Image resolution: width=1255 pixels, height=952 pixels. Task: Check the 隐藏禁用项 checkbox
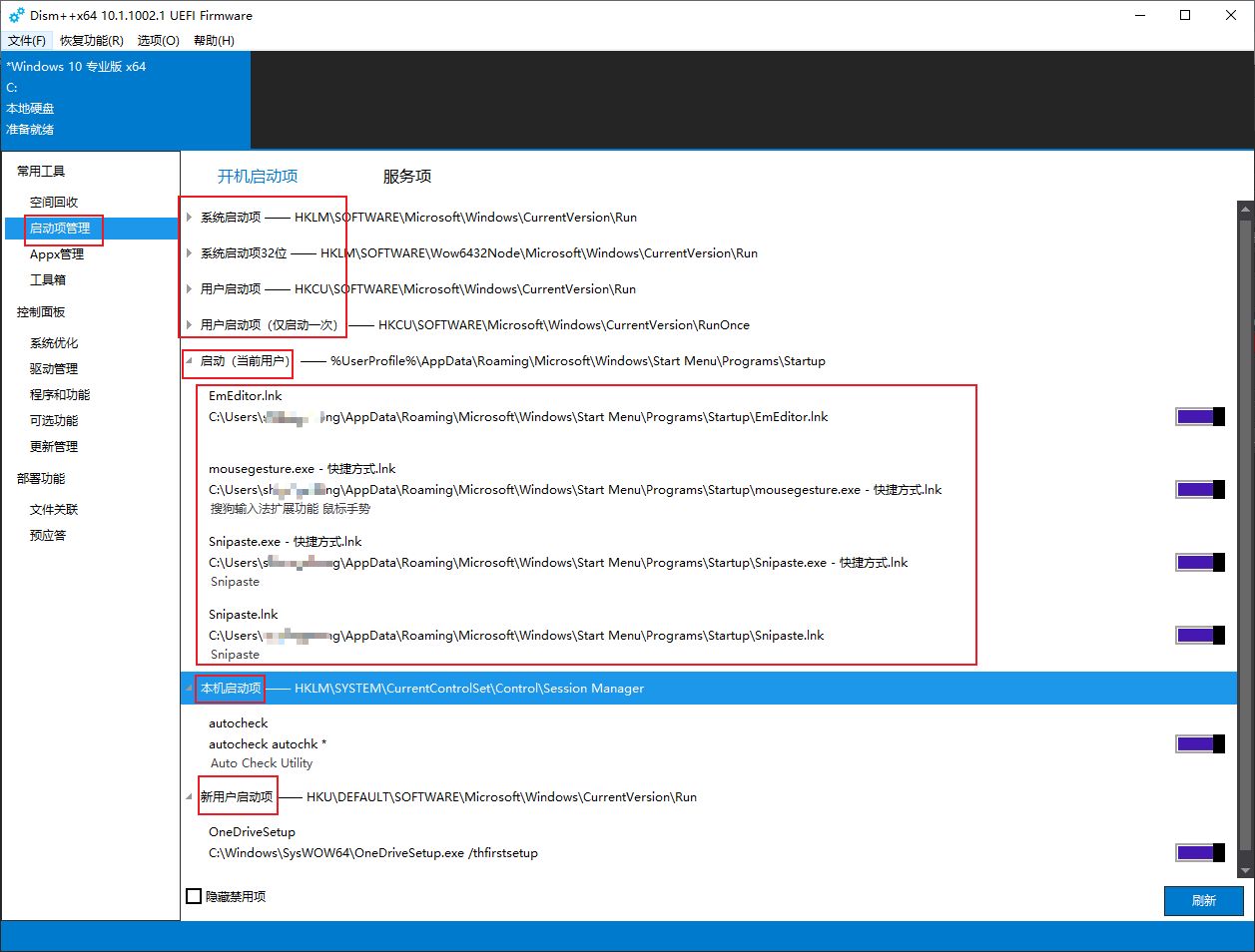click(195, 896)
